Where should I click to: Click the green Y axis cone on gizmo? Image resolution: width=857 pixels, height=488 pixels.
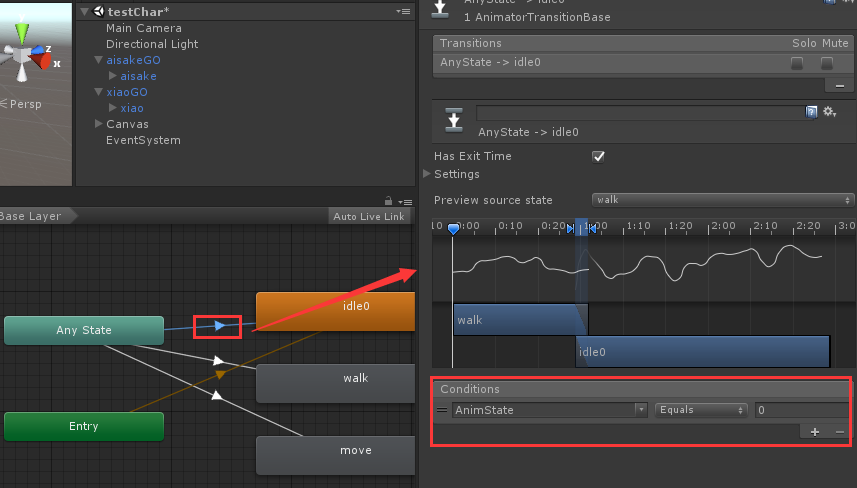click(x=22, y=32)
